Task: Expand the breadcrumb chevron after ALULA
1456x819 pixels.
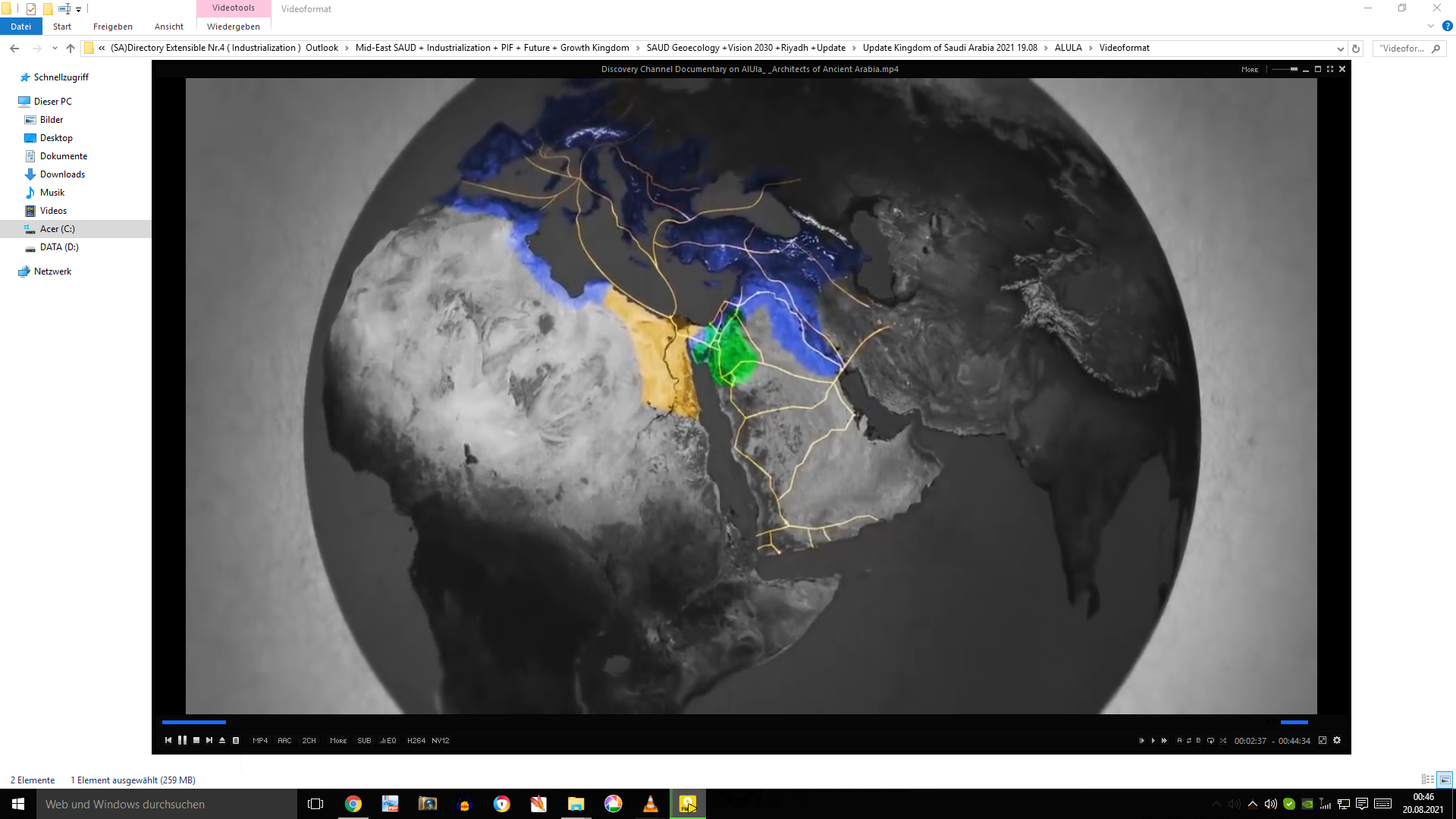Action: 1091,48
